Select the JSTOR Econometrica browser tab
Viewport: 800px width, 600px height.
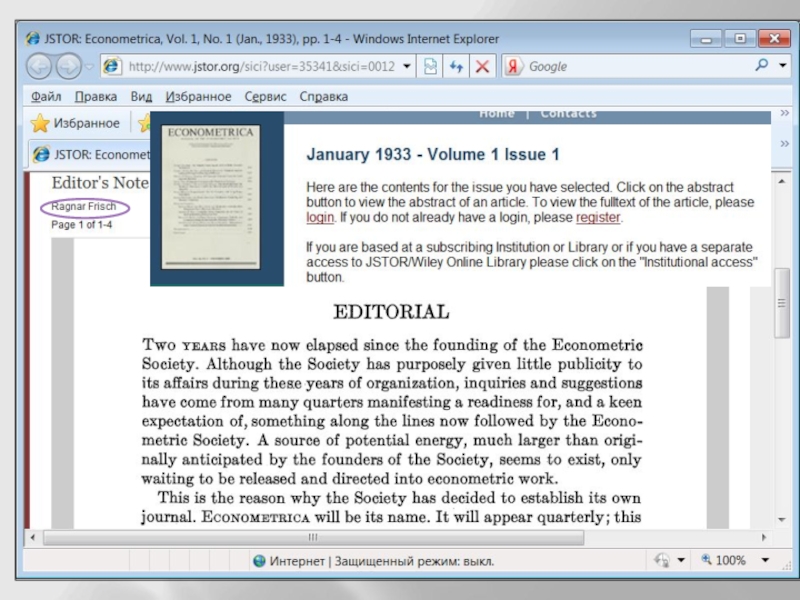click(90, 155)
